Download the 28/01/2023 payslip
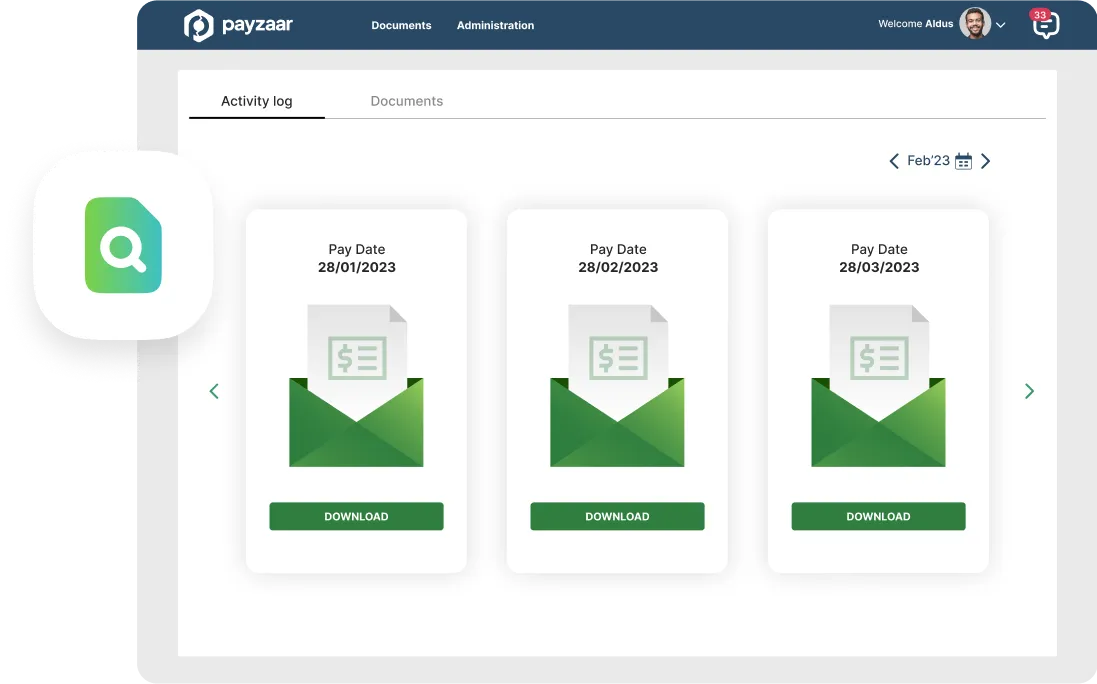The height and width of the screenshot is (684, 1097). pyautogui.click(x=356, y=516)
